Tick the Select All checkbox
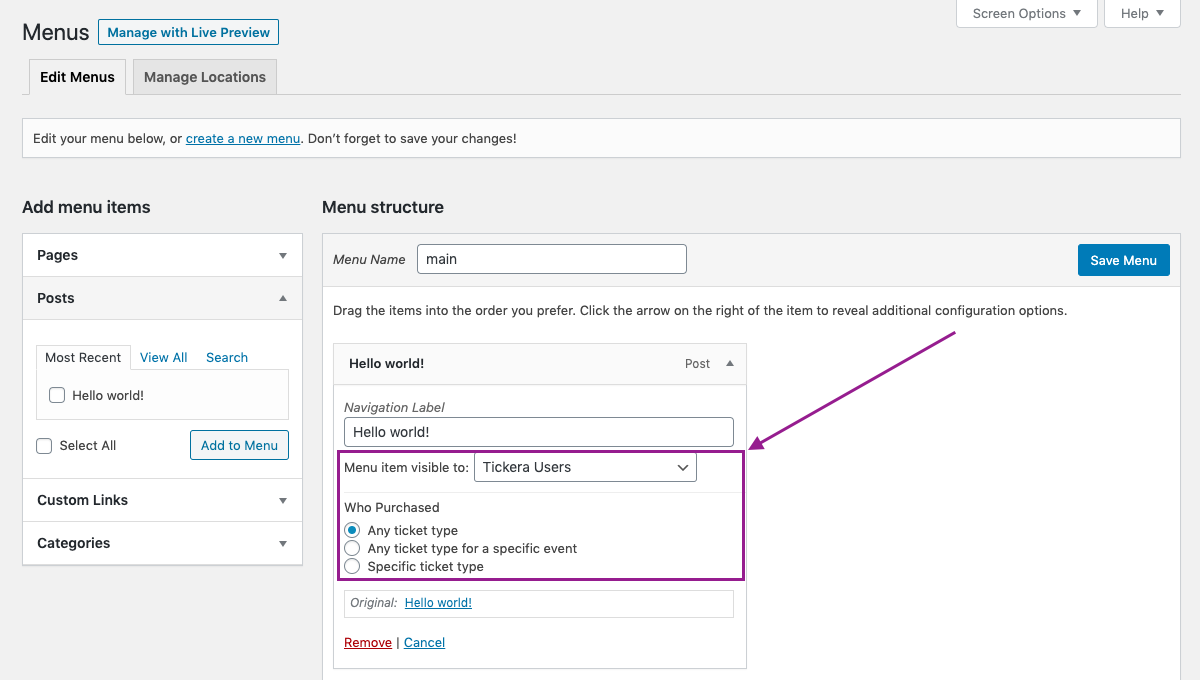 click(x=44, y=446)
